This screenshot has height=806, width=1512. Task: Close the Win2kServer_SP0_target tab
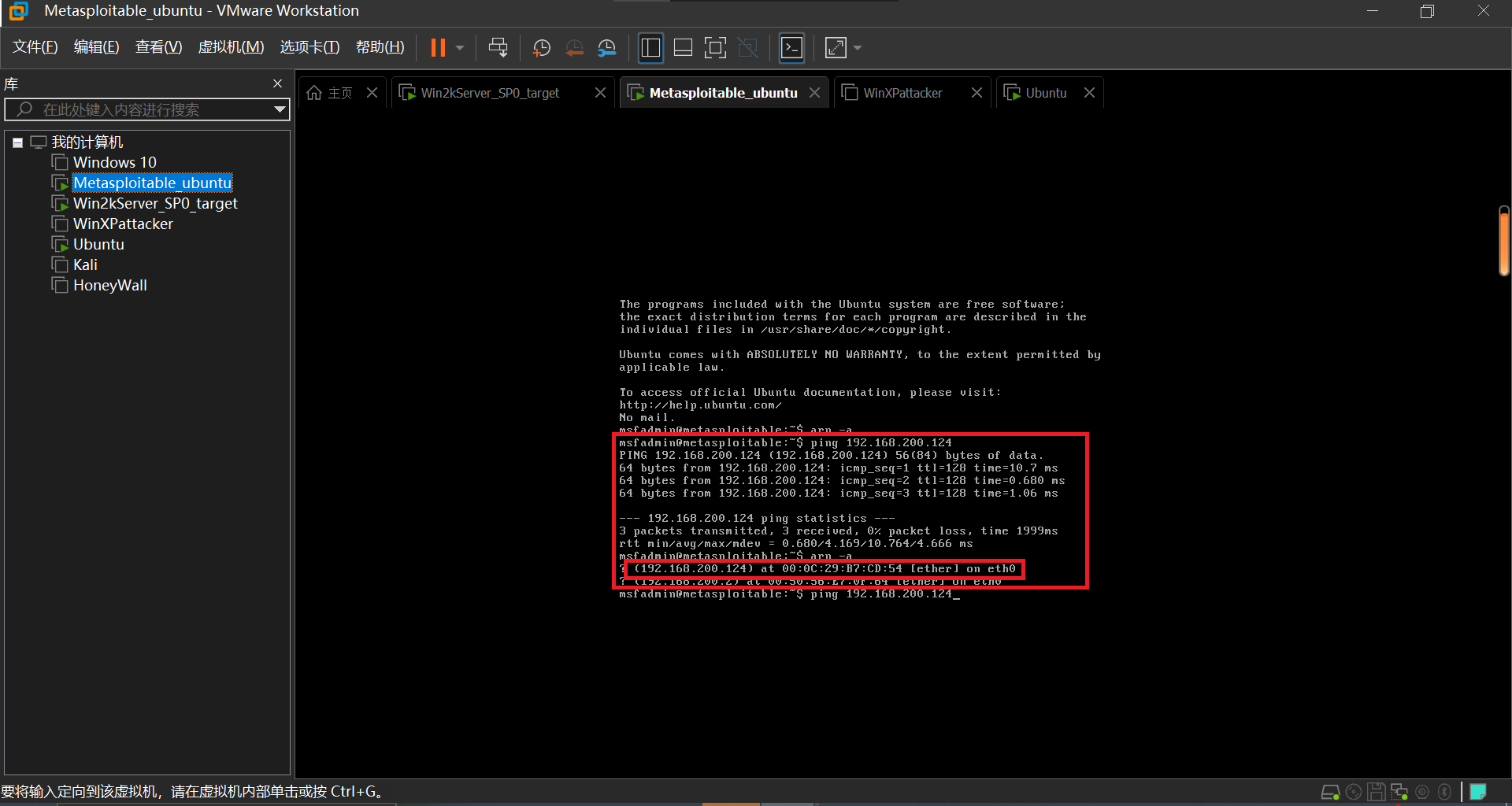coord(600,93)
